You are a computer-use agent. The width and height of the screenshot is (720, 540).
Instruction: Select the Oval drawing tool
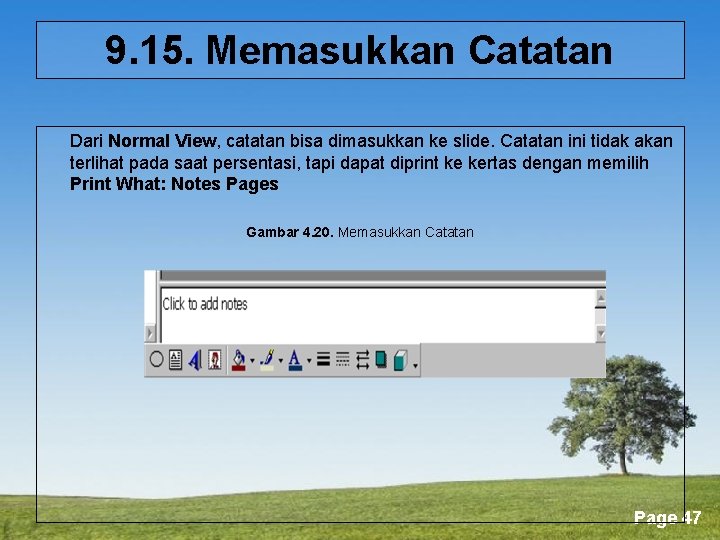[x=156, y=360]
